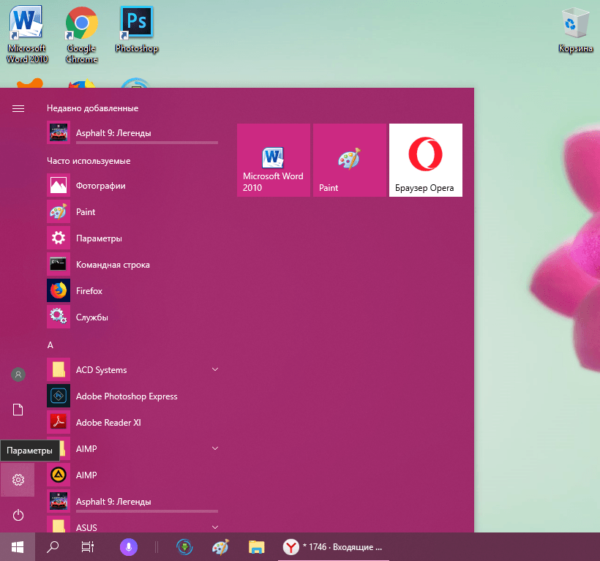
Task: Click the microphone voice assistant taskbar icon
Action: tap(129, 547)
